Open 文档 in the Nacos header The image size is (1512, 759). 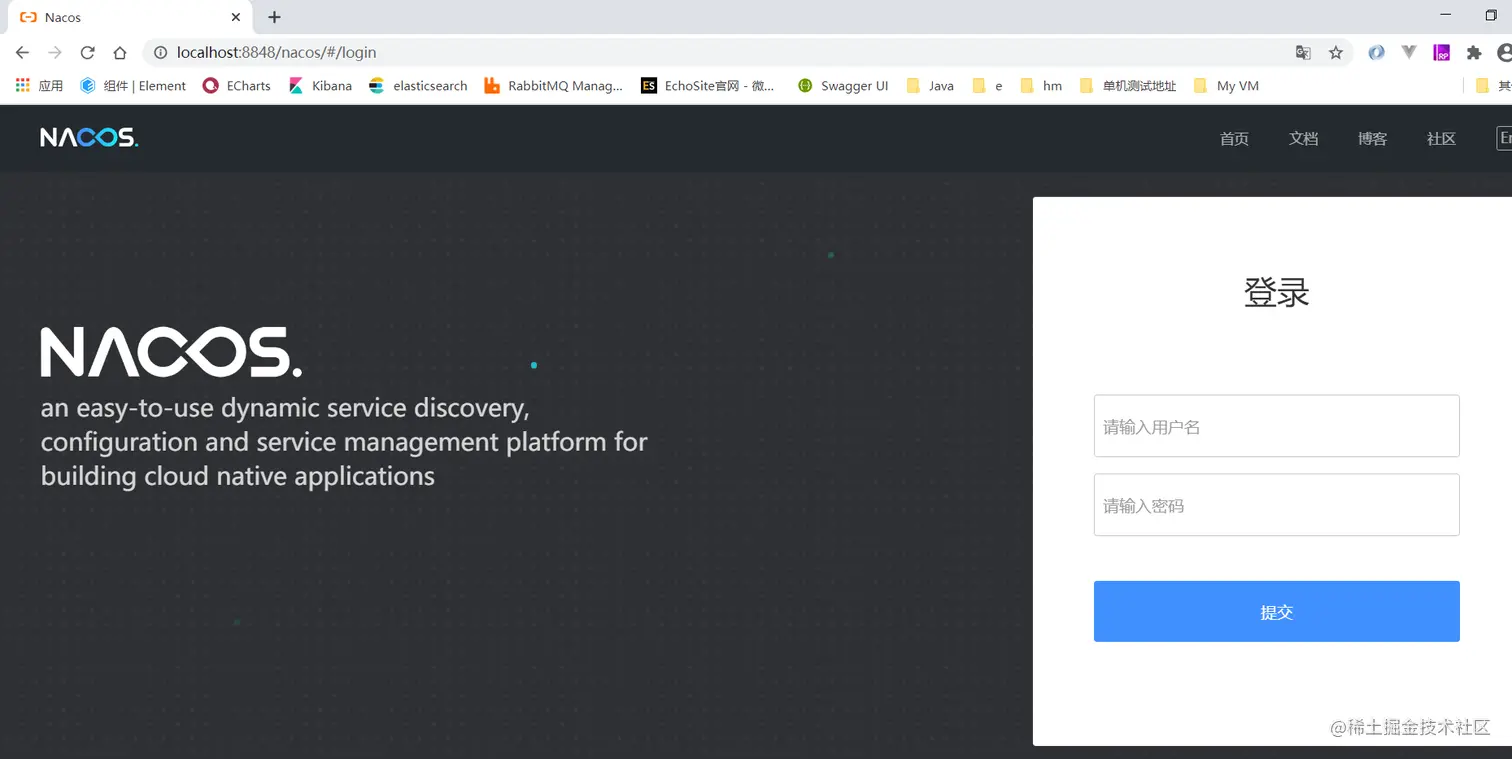tap(1303, 139)
